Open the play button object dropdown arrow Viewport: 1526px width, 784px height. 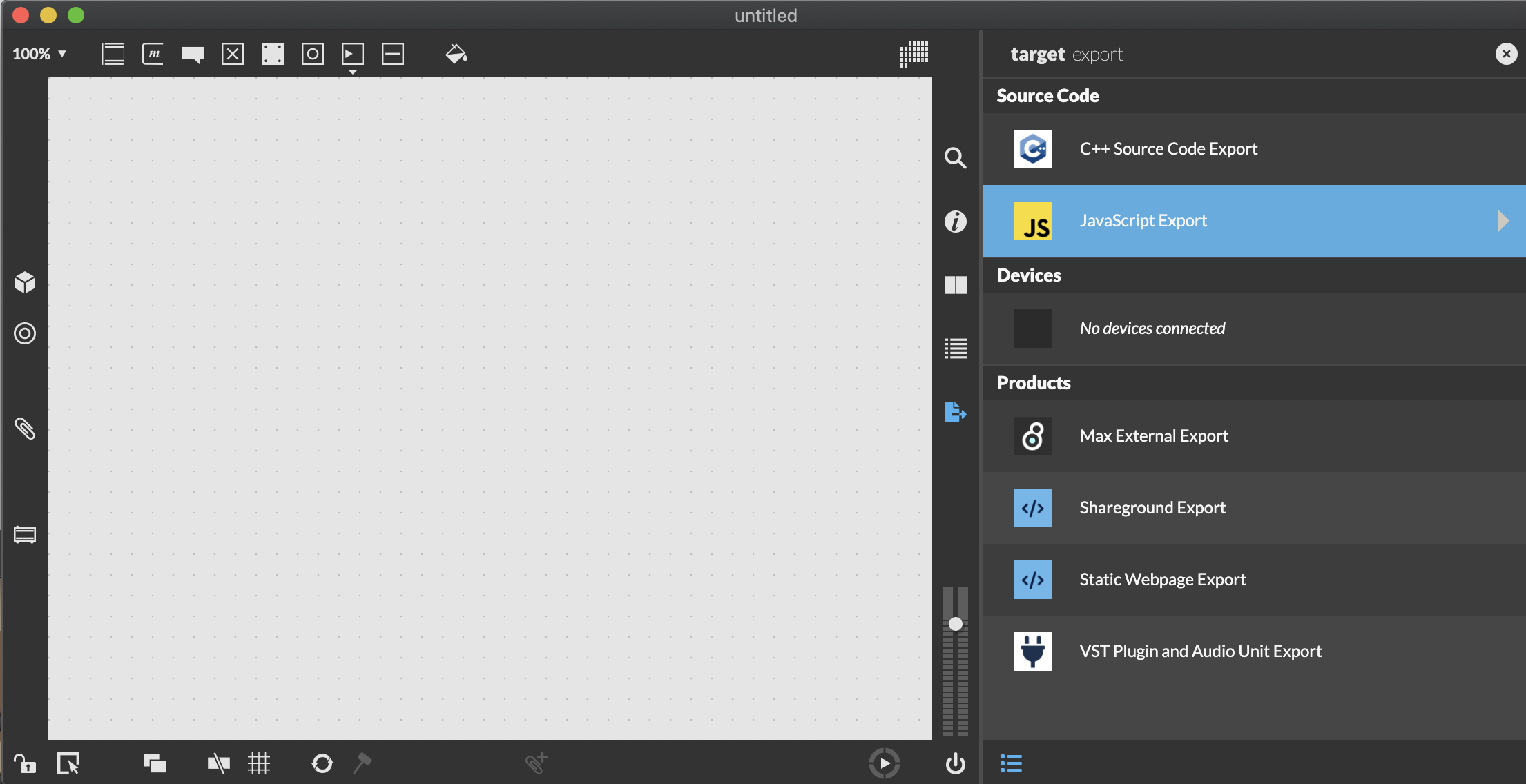tap(353, 72)
